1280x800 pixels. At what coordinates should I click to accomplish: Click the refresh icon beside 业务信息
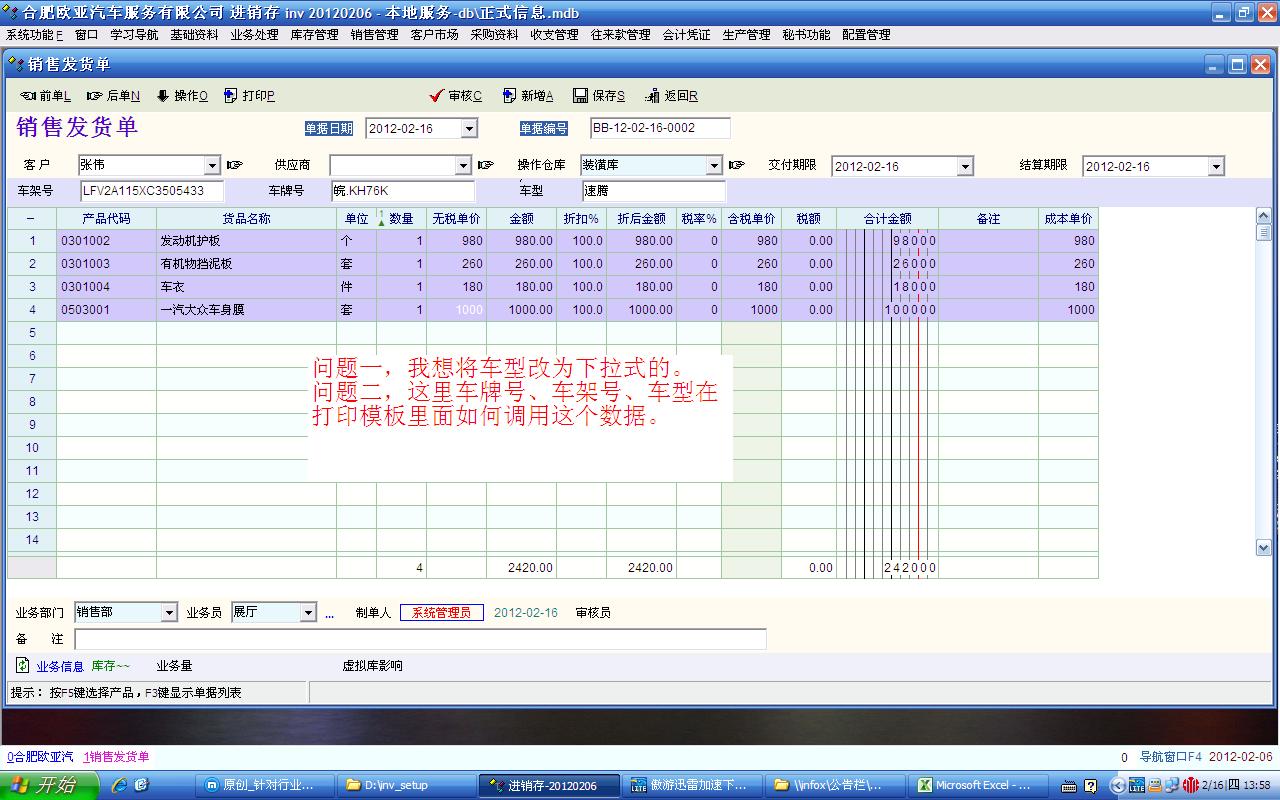pos(22,665)
